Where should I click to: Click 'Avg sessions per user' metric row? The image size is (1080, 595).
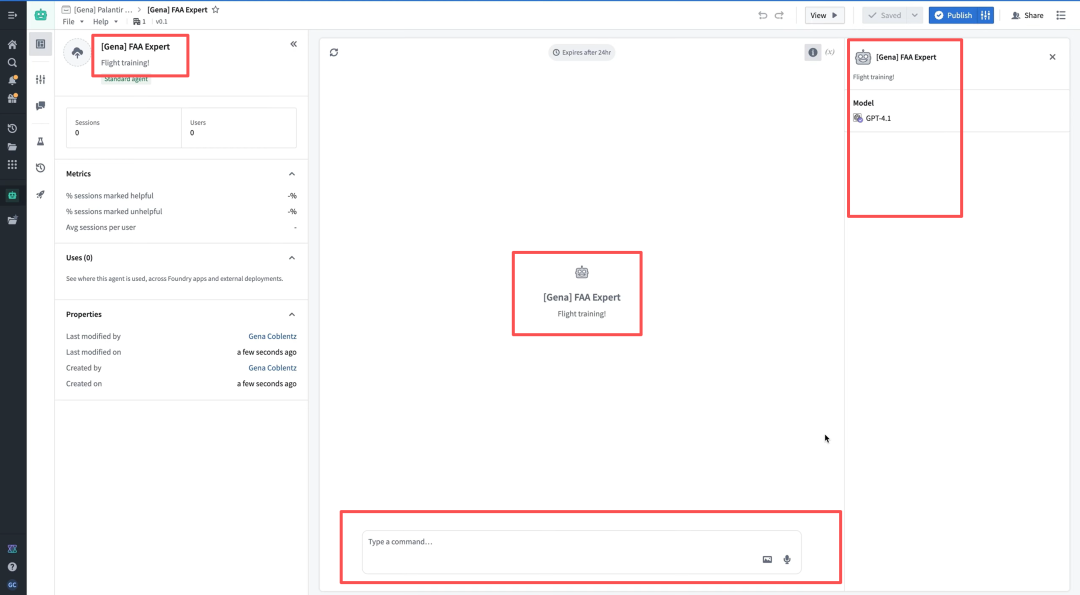click(181, 227)
